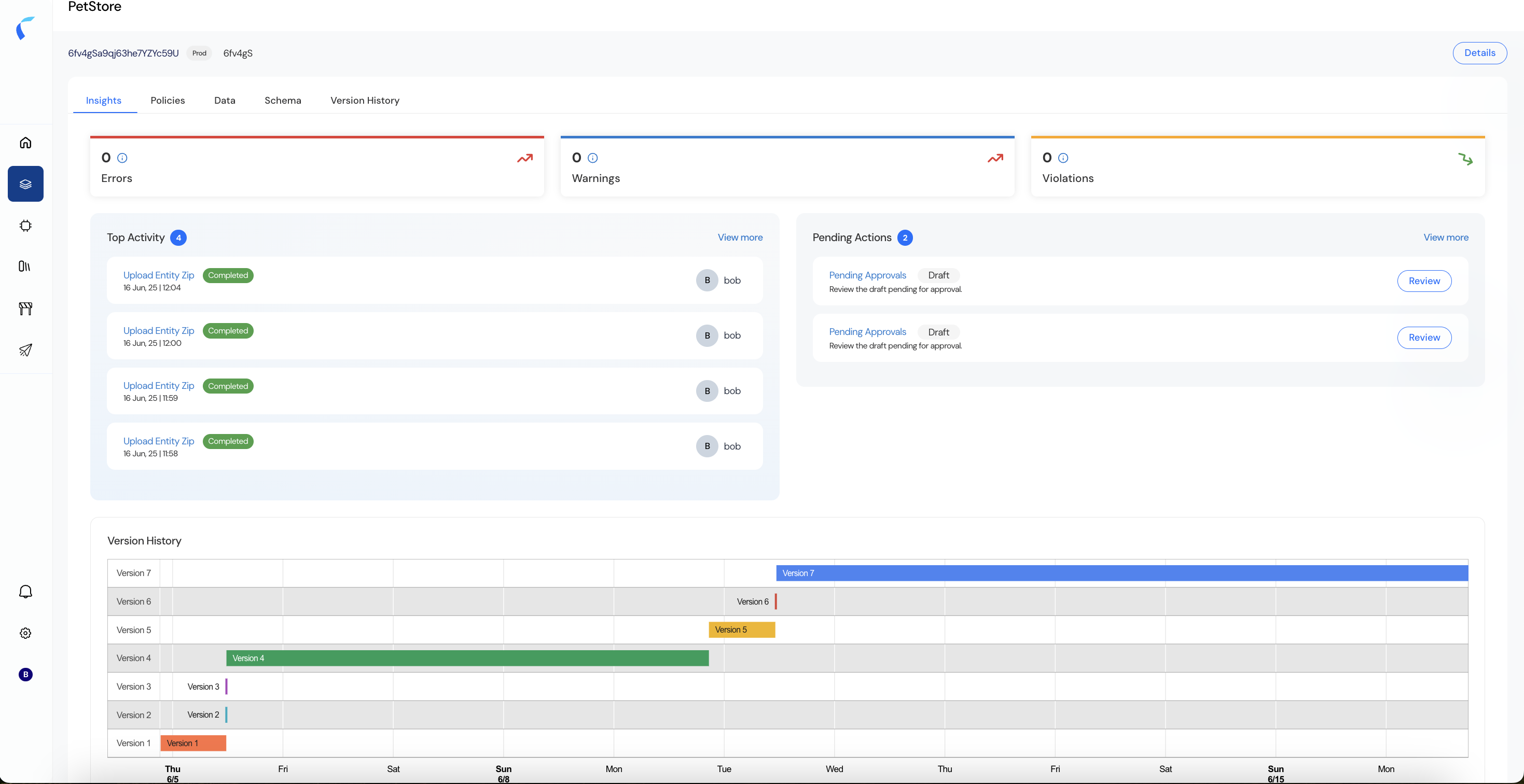Image resolution: width=1524 pixels, height=784 pixels.
Task: Open the marketplace storefront sidebar icon
Action: point(25,308)
